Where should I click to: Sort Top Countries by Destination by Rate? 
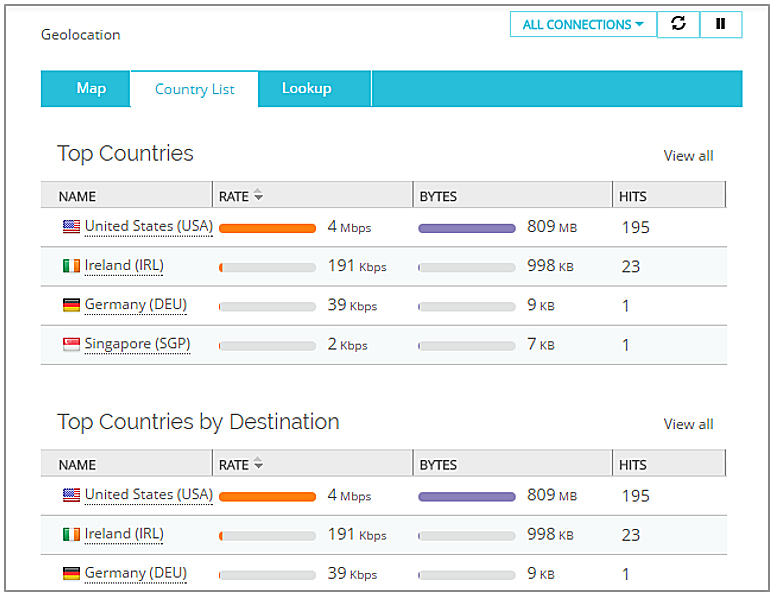241,464
